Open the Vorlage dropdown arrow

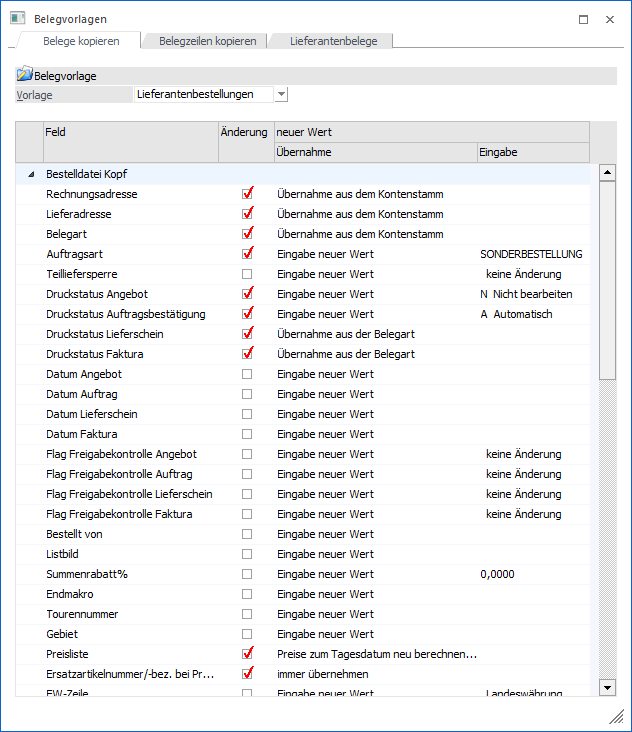click(x=281, y=94)
